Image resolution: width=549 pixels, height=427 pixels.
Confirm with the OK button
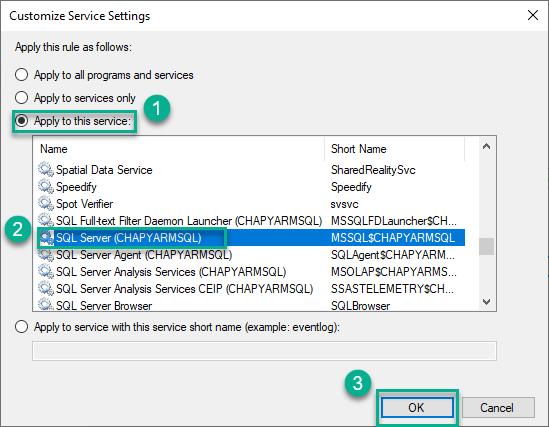point(417,408)
